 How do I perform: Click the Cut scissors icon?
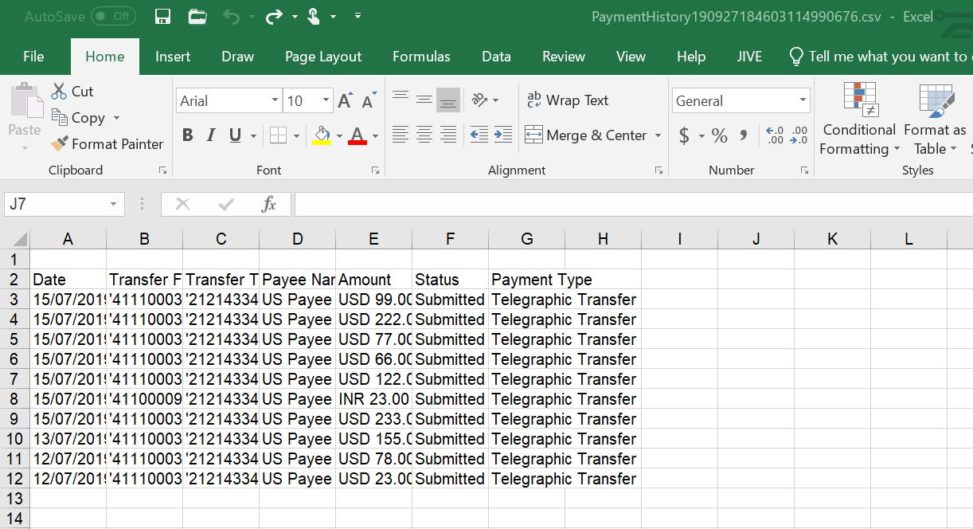[x=59, y=91]
